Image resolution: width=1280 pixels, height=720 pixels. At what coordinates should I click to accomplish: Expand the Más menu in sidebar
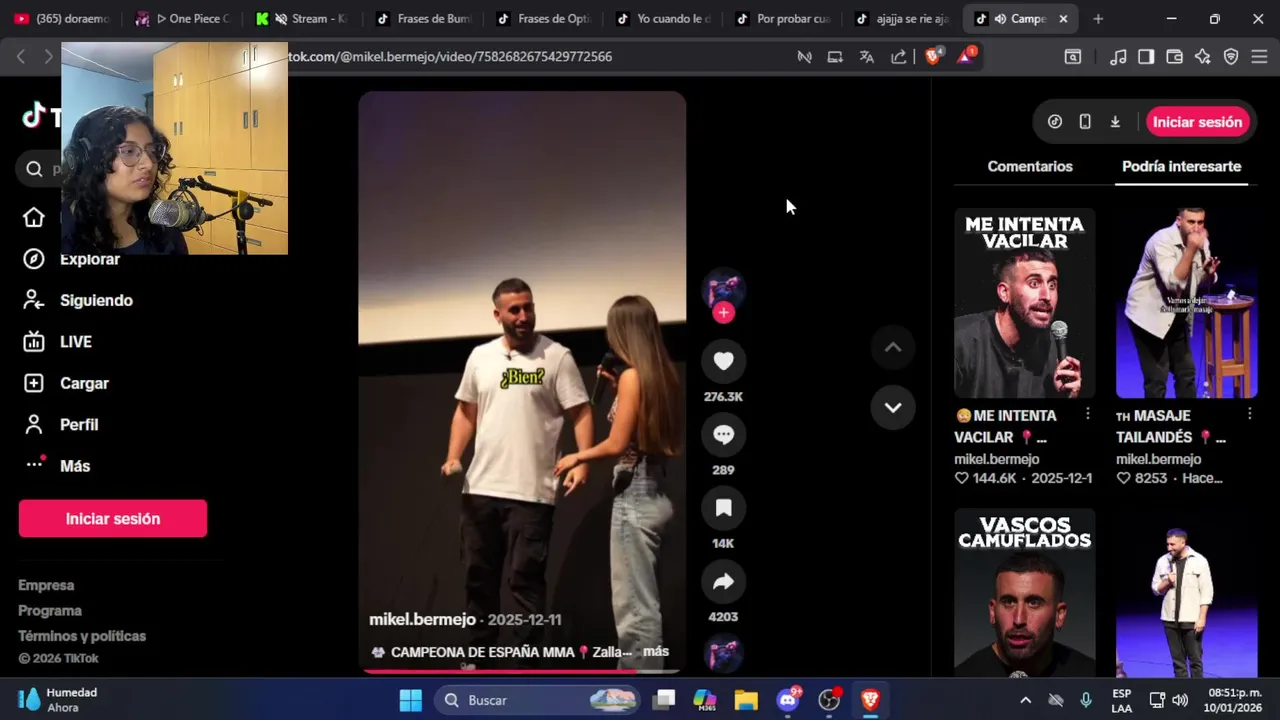coord(57,466)
